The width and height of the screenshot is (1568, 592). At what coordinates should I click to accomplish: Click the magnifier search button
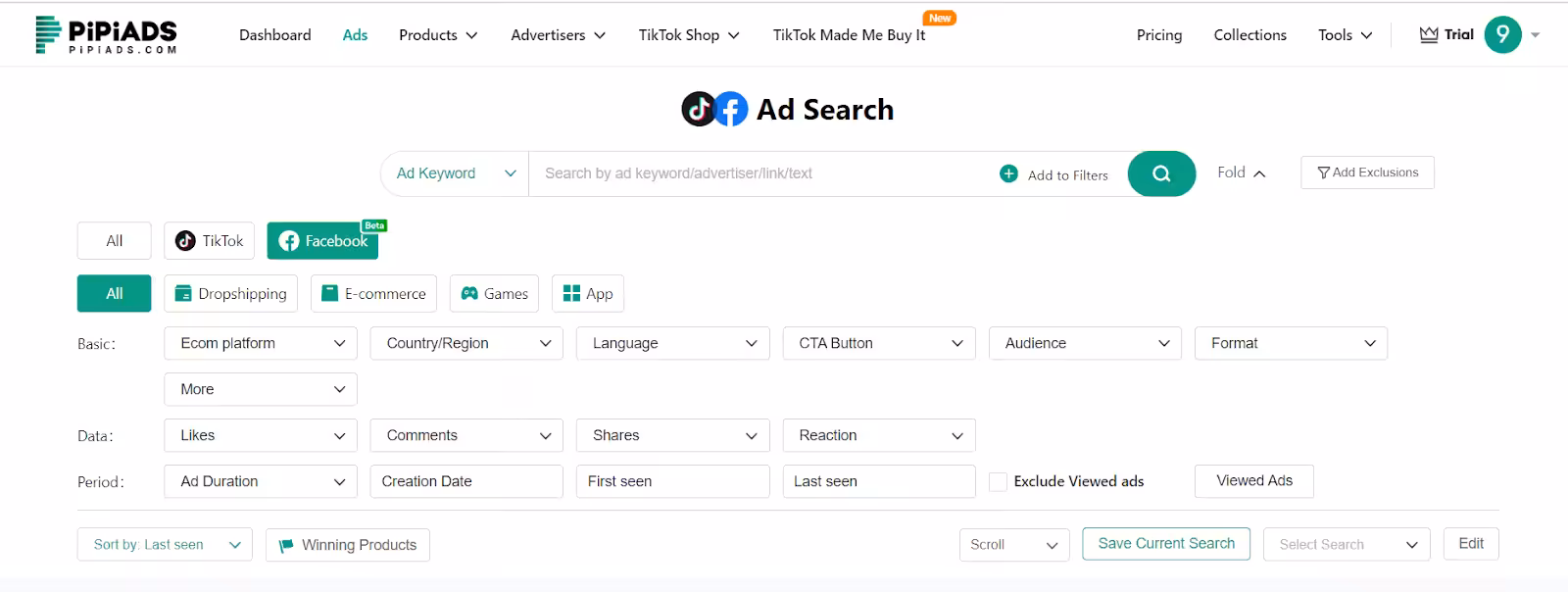pos(1161,173)
